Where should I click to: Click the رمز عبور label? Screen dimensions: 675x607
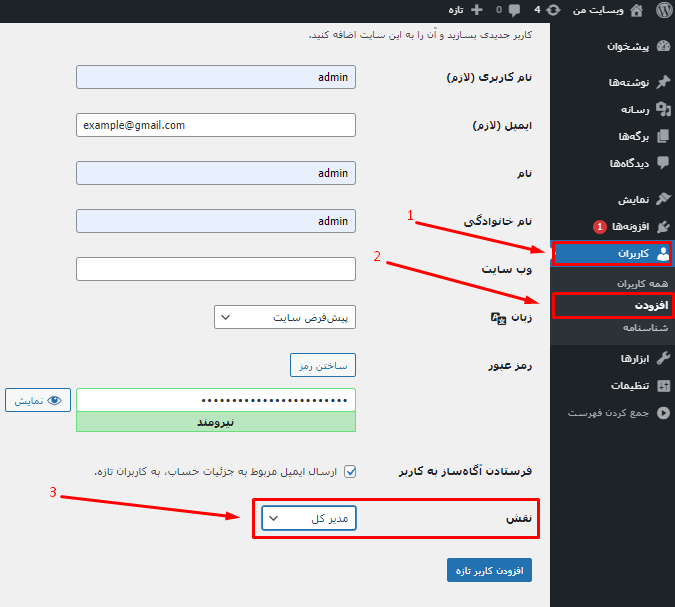[510, 366]
